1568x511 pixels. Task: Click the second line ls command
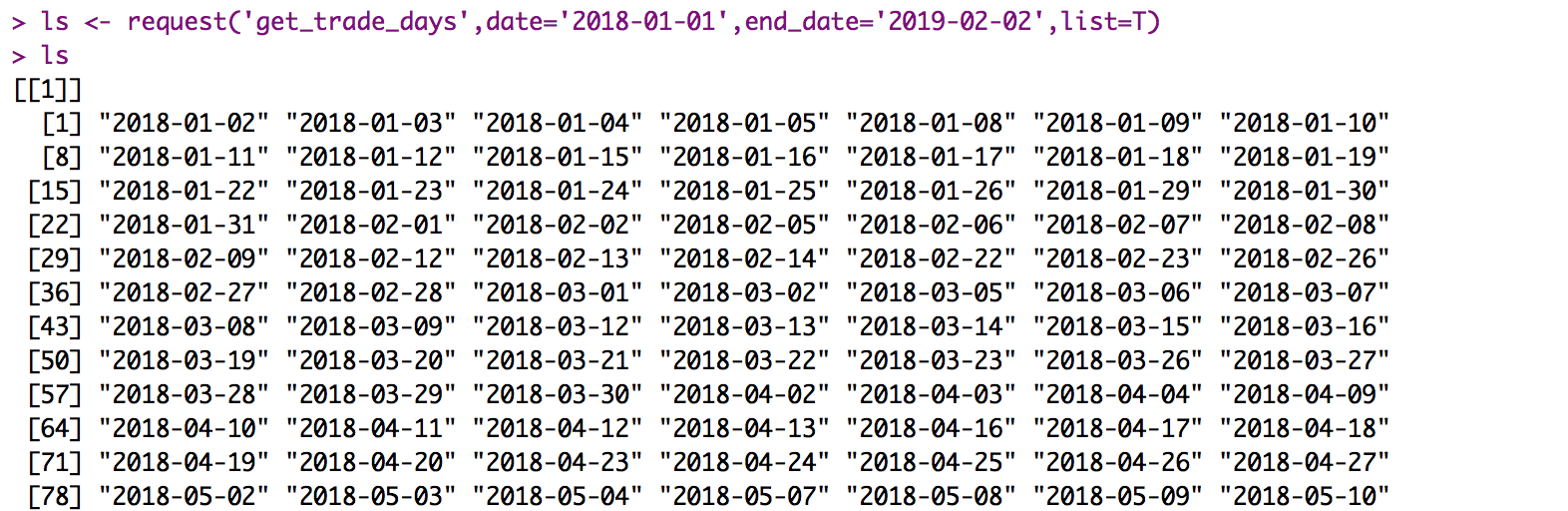point(55,56)
